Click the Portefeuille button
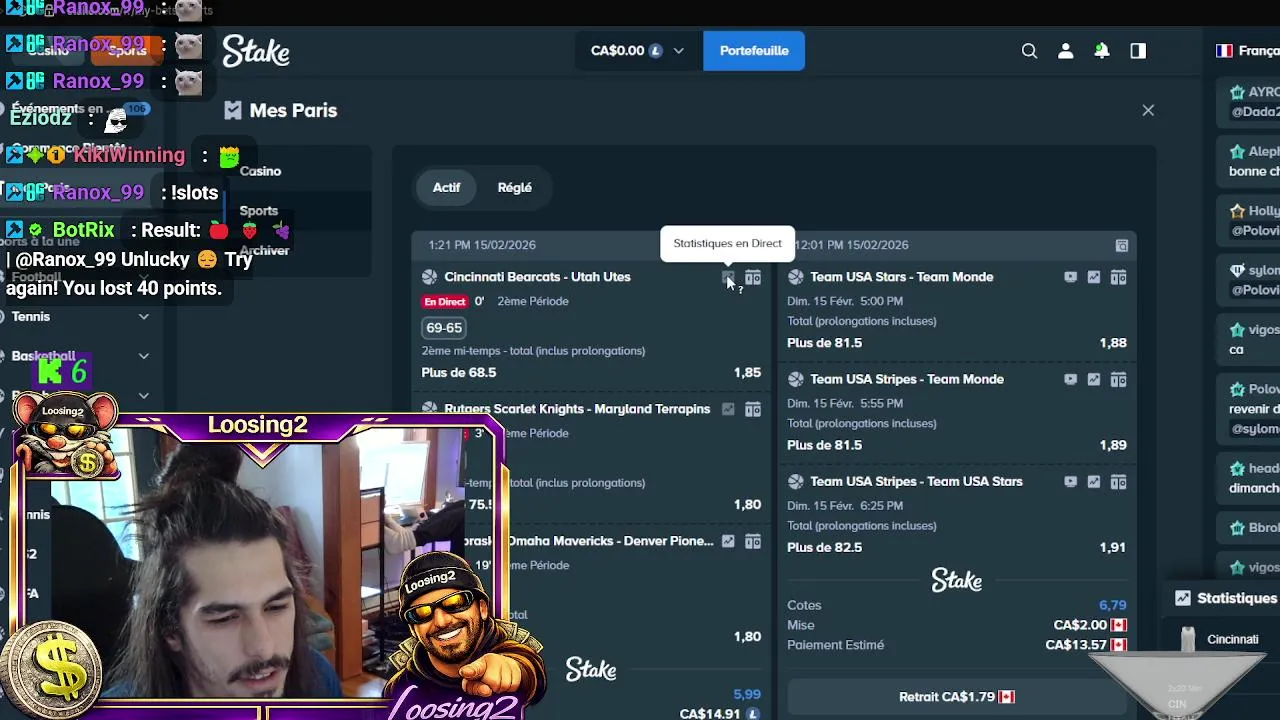The width and height of the screenshot is (1280, 720). pos(754,51)
